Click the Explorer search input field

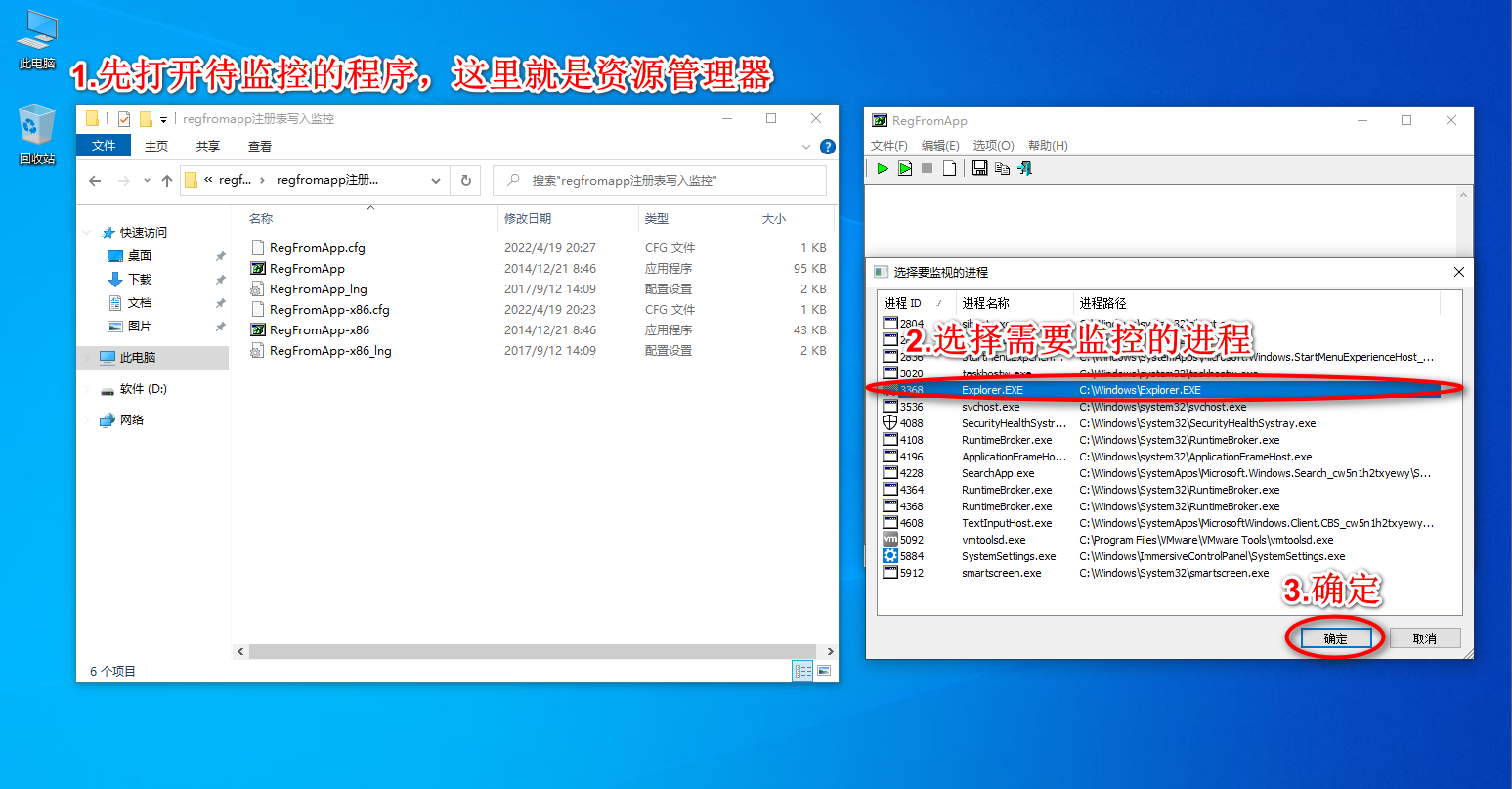[660, 181]
